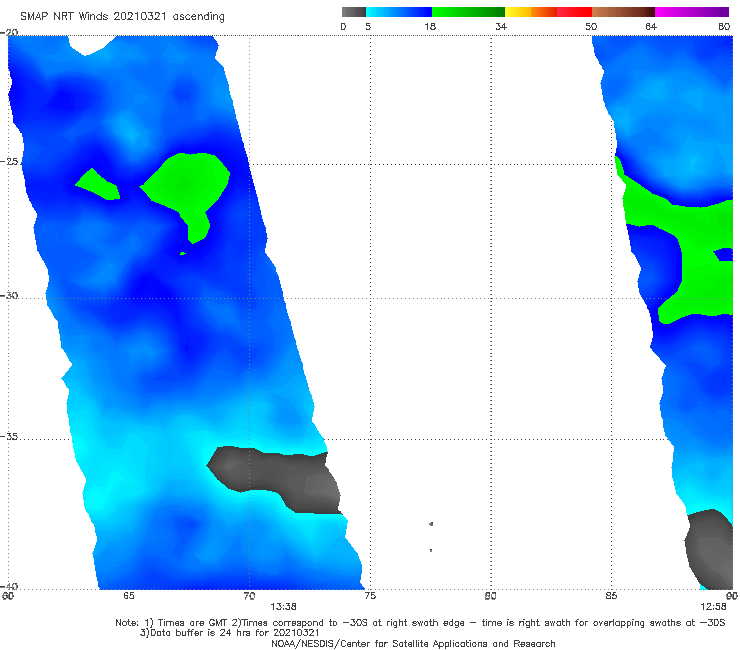Click the swath time '12:58'

713,607
